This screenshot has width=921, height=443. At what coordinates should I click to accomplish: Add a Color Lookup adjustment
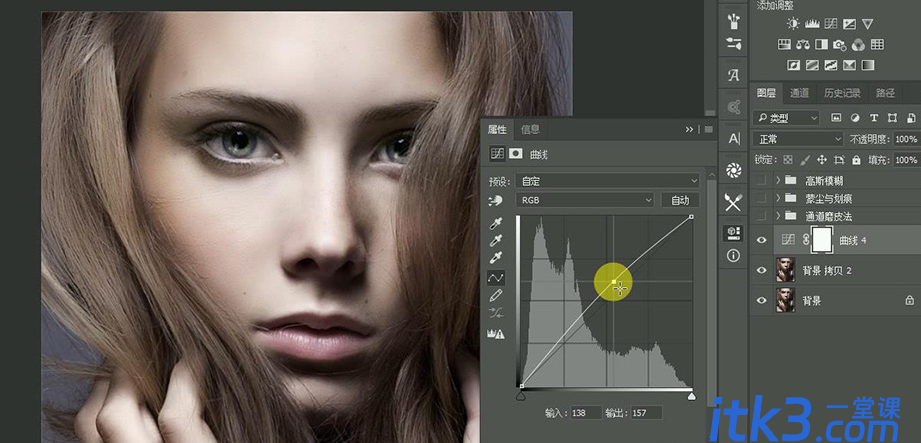[877, 44]
